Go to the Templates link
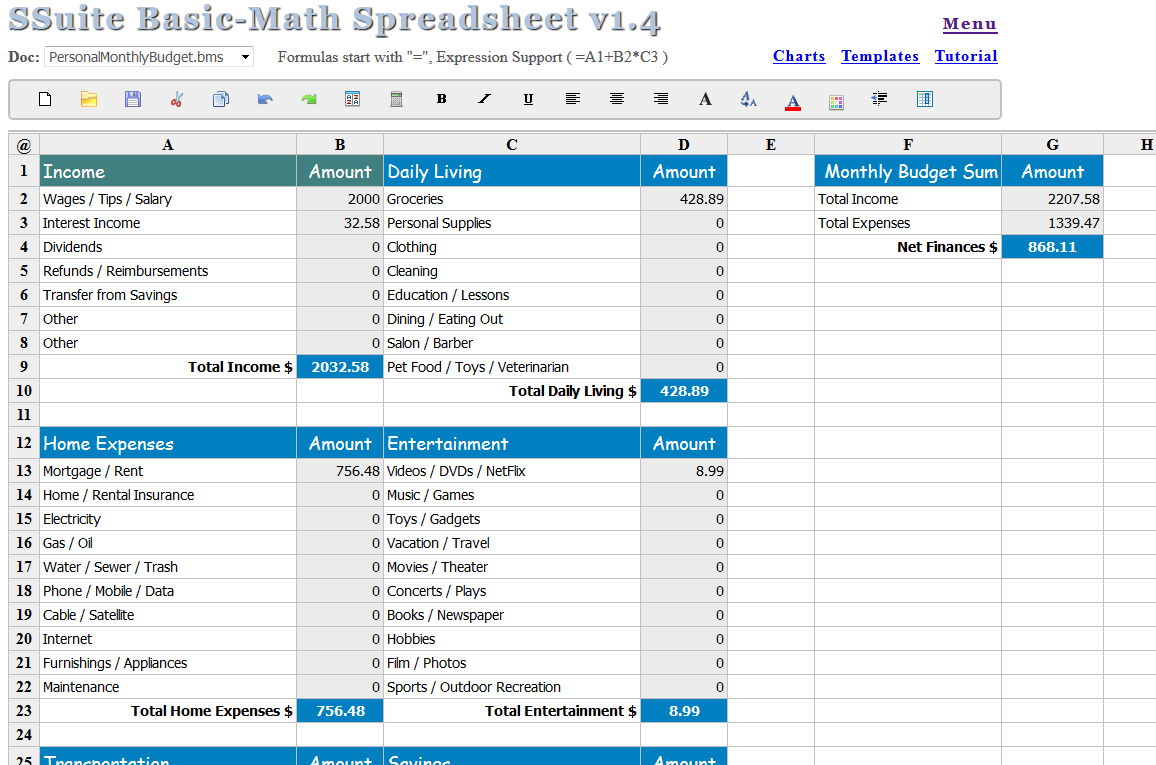The height and width of the screenshot is (765, 1156). click(x=880, y=56)
